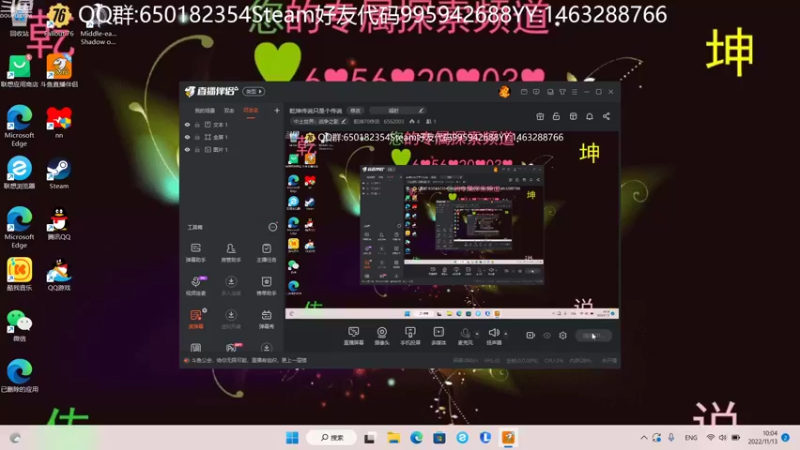Open the 微信 desktop shortcut
This screenshot has width=800, height=450.
[19, 325]
